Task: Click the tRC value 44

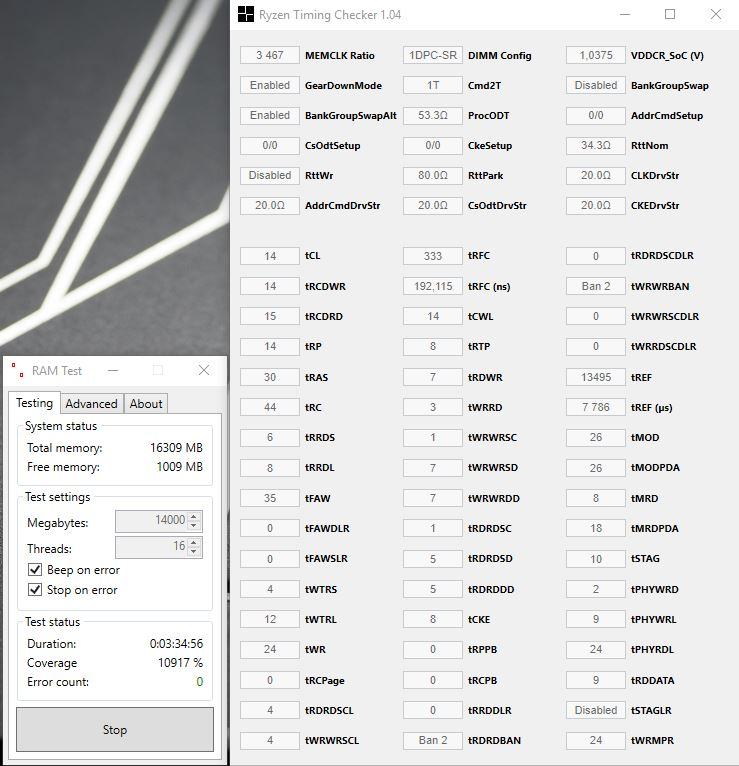Action: point(270,407)
